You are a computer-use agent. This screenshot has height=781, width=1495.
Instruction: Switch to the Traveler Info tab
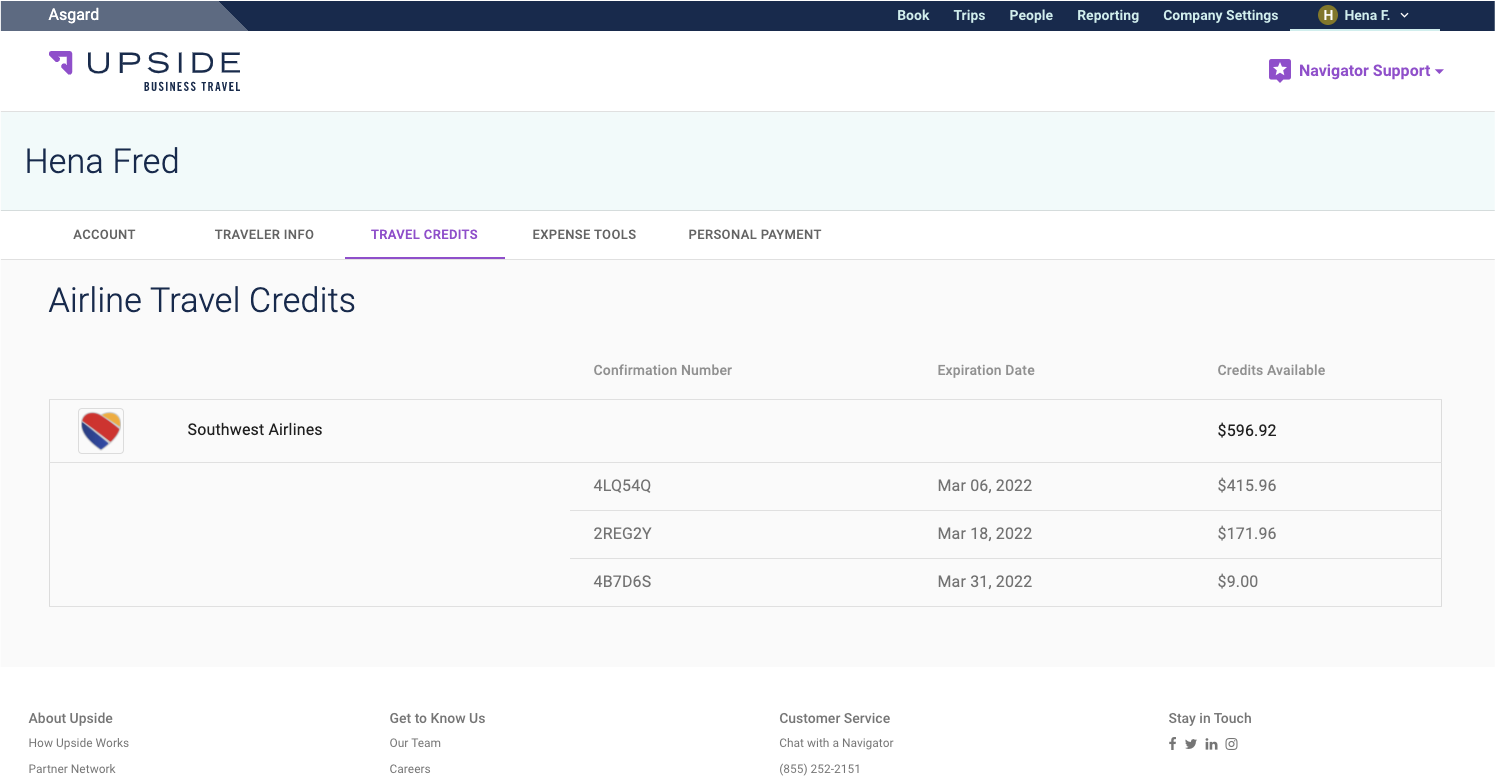[x=264, y=235]
